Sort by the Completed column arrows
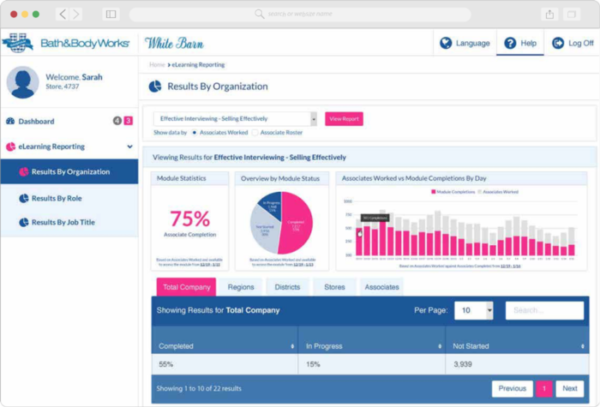600x407 pixels. (292, 346)
